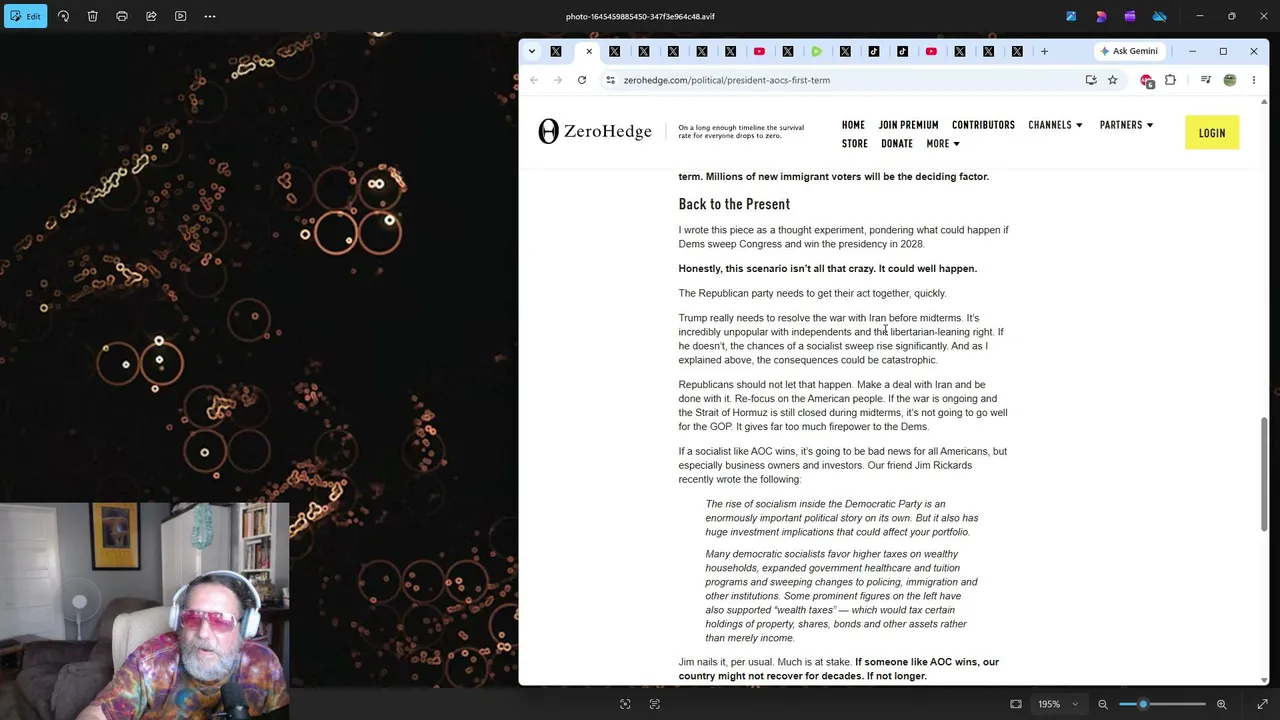Open the Chrome three-dot menu

(1253, 80)
